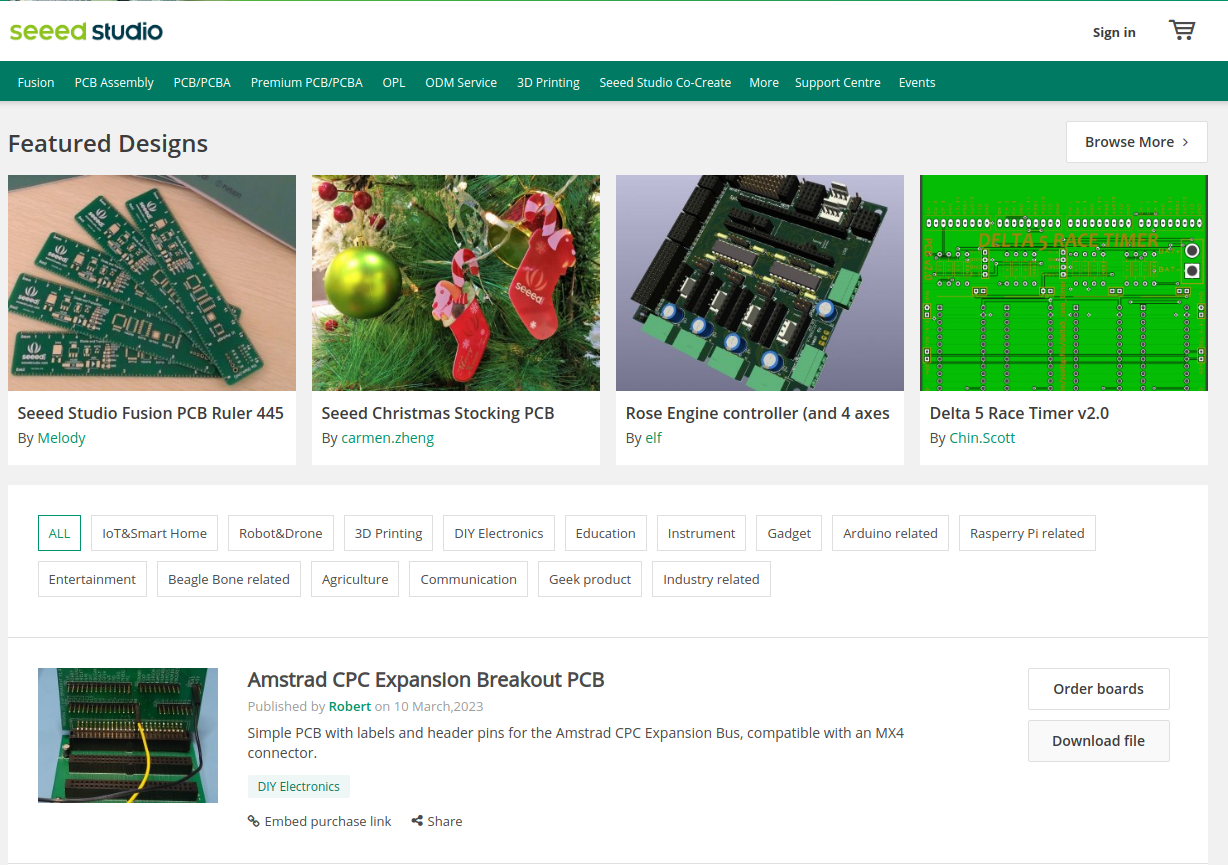
Task: Open Seeed Studio Fusion PCB Ruler 445 title
Action: tap(151, 413)
